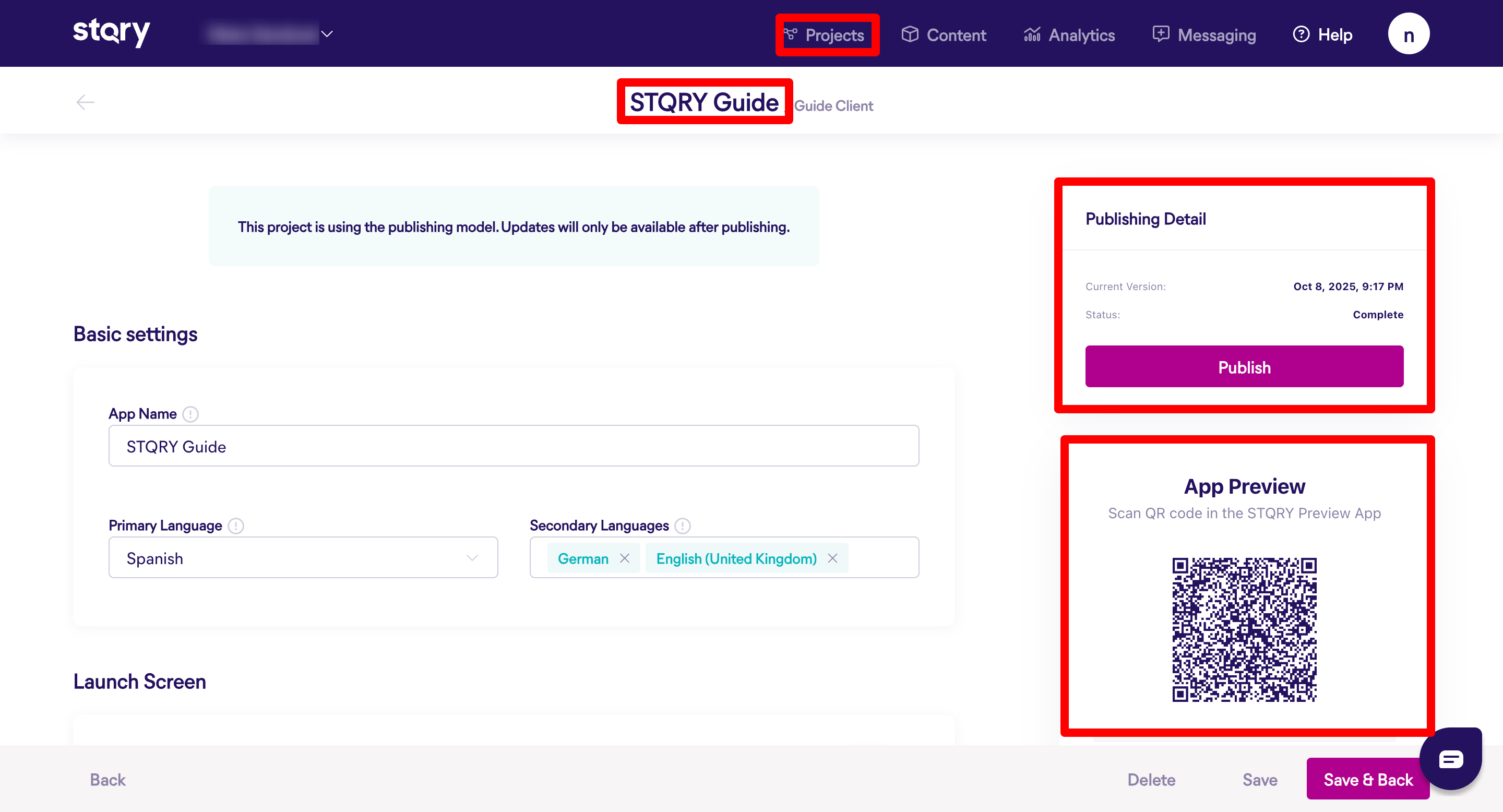
Task: Remove the German language tag
Action: [624, 558]
